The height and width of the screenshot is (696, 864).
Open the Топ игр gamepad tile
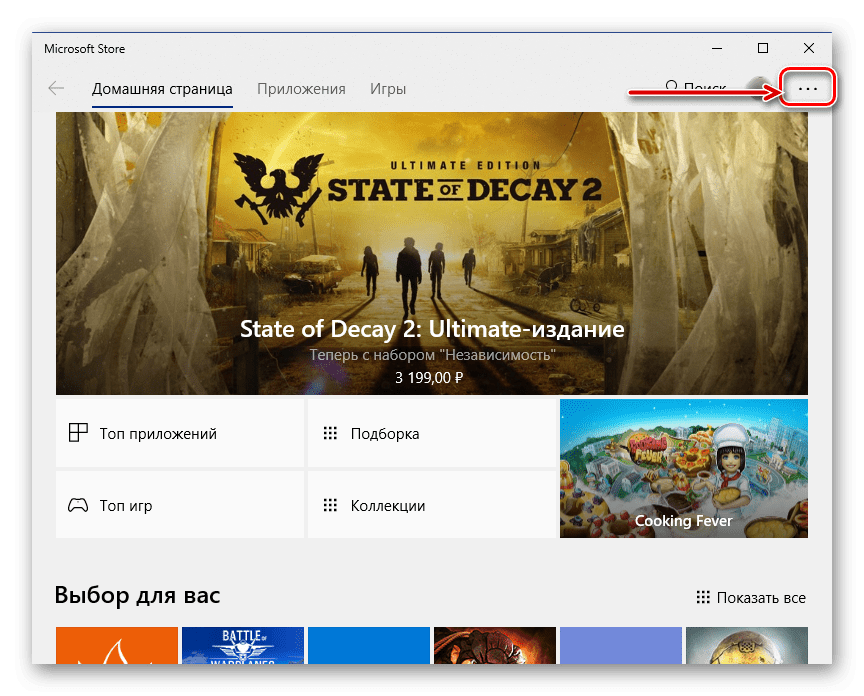click(x=179, y=506)
